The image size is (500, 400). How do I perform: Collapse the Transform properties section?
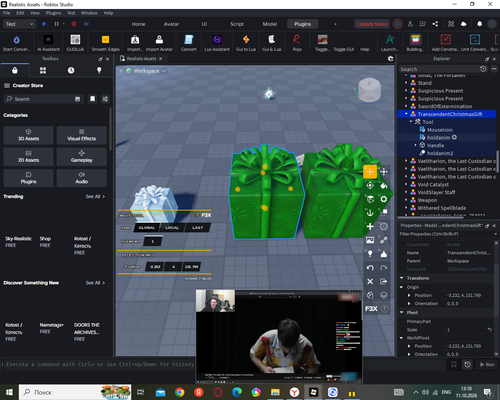402,278
